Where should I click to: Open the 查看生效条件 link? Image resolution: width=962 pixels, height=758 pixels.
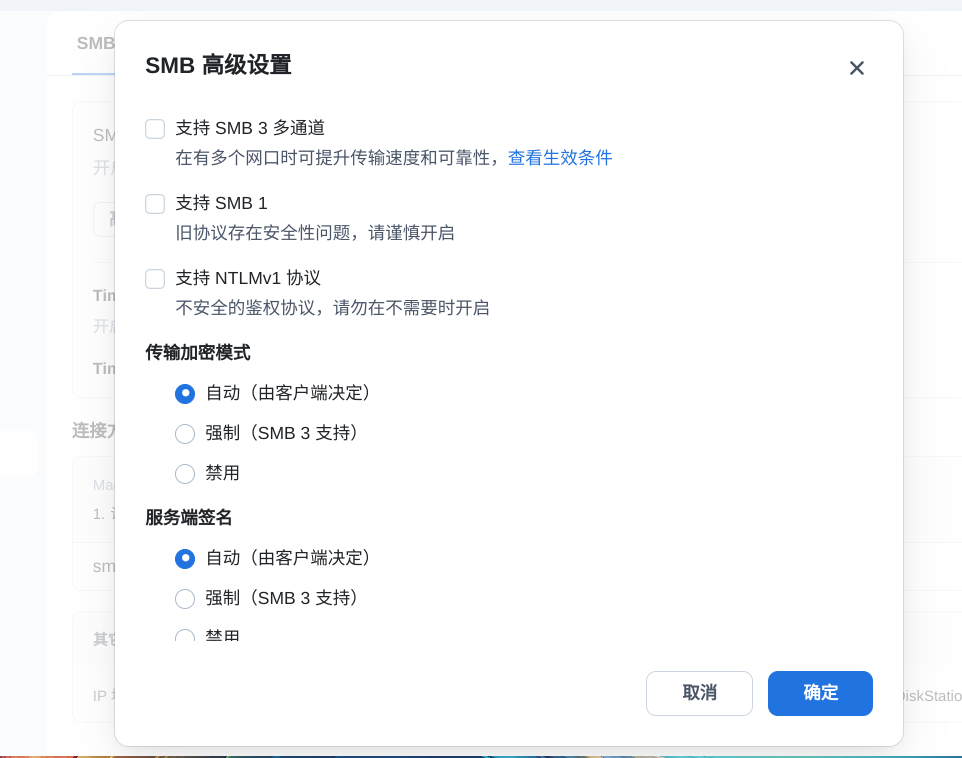point(560,158)
